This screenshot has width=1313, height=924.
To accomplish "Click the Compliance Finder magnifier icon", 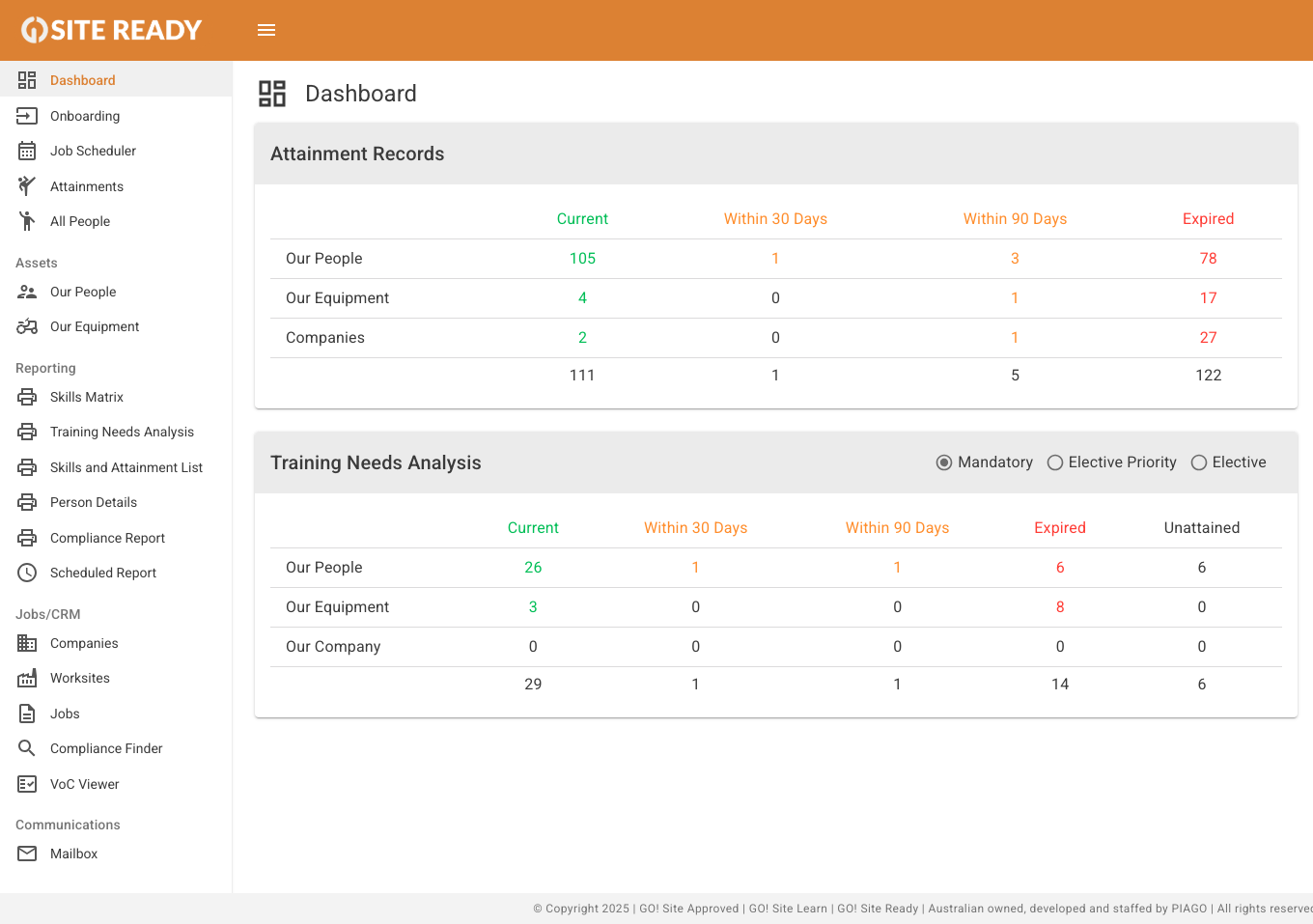I will click(27, 748).
